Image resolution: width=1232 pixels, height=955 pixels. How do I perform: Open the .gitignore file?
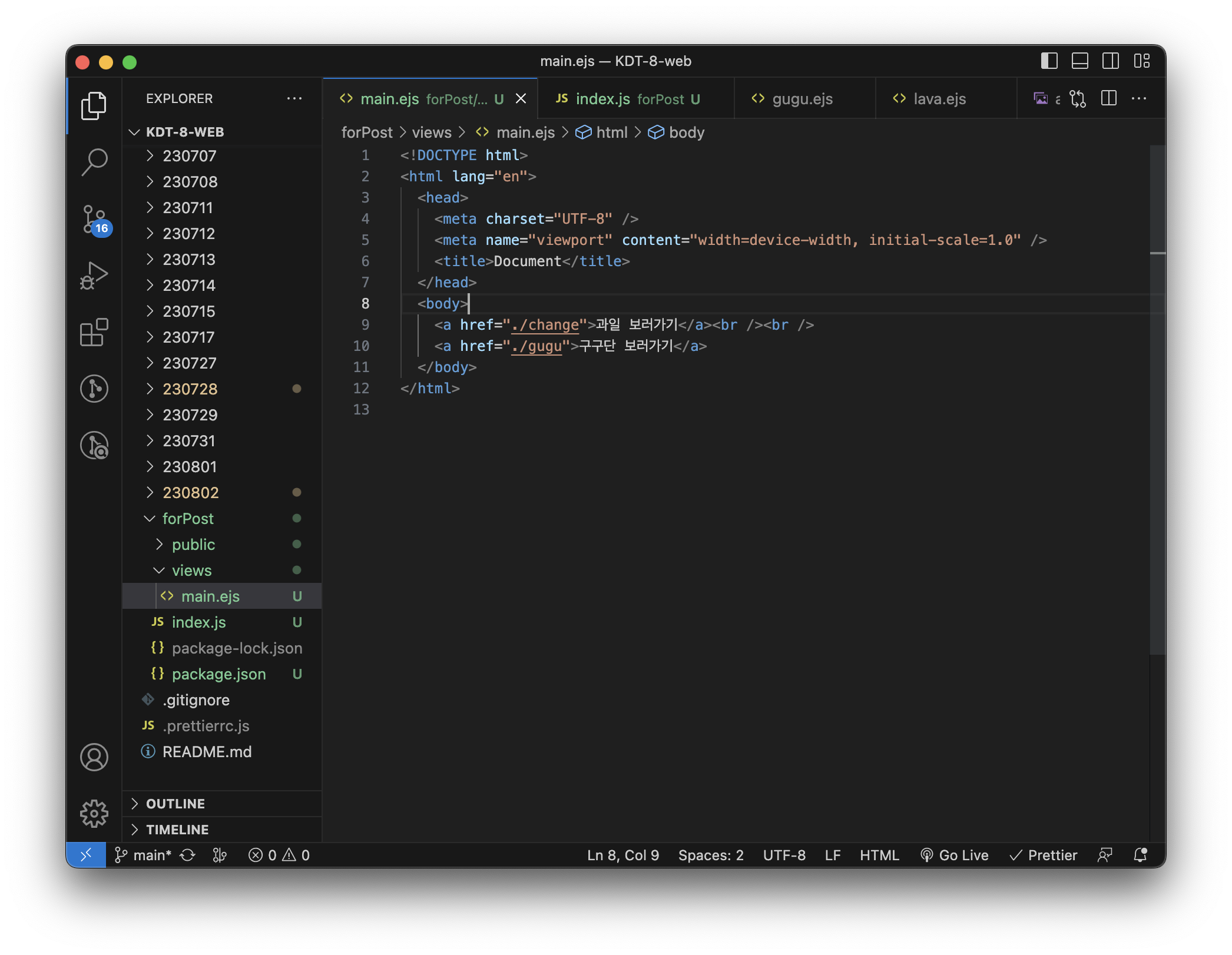point(223,700)
